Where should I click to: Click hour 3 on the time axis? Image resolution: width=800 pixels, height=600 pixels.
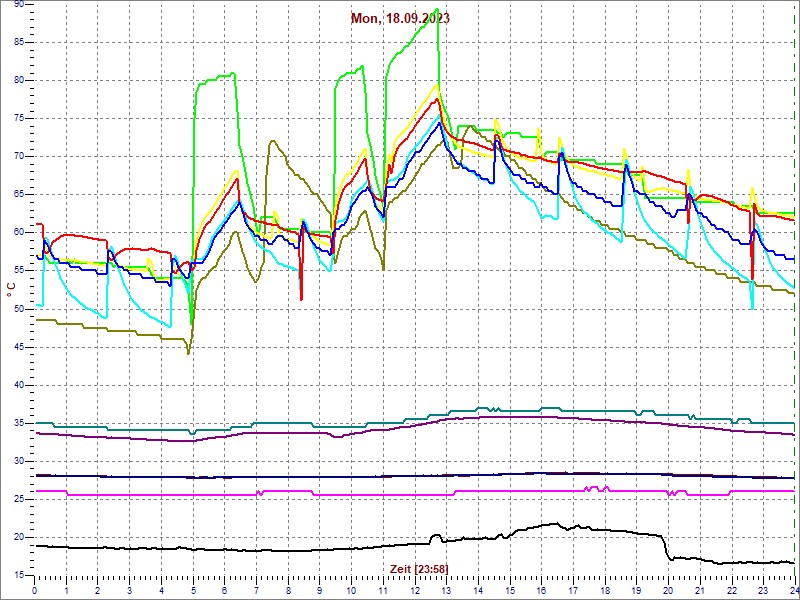click(129, 590)
